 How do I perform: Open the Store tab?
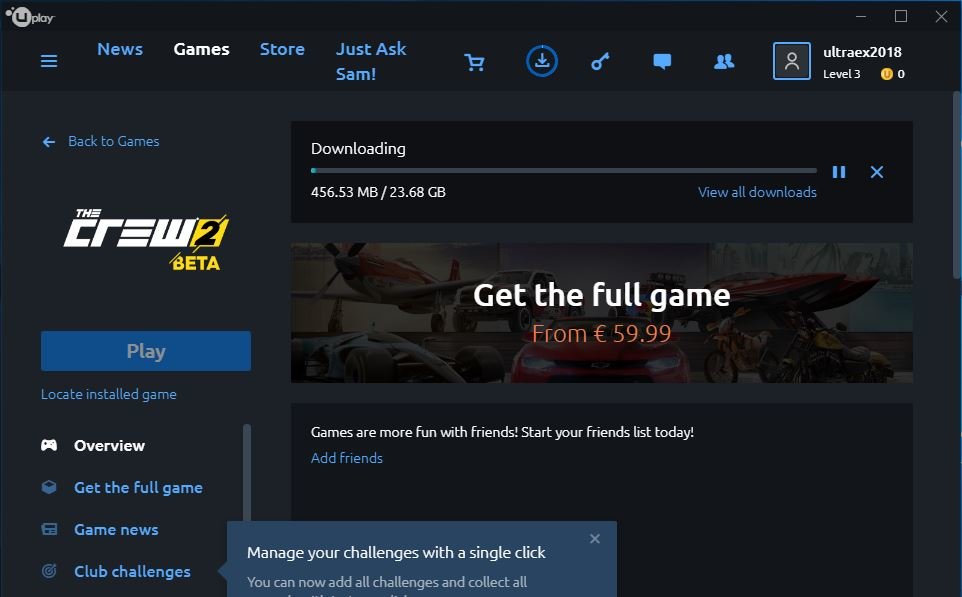[282, 49]
